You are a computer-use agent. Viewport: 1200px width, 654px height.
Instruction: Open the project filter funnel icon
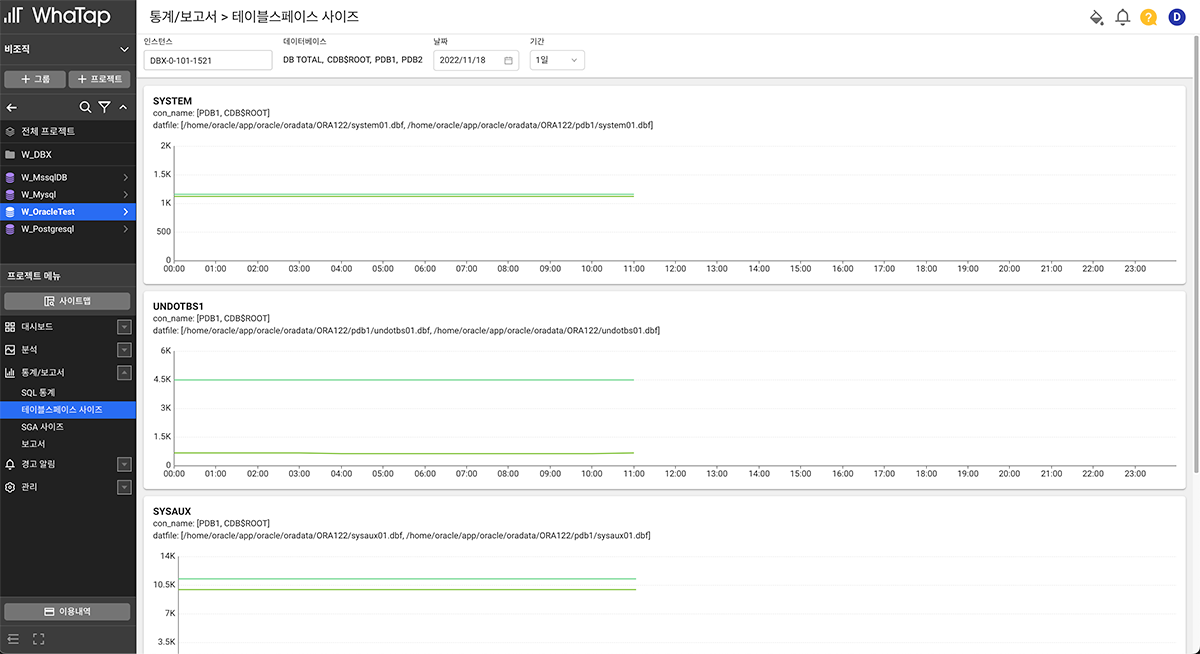(104, 107)
